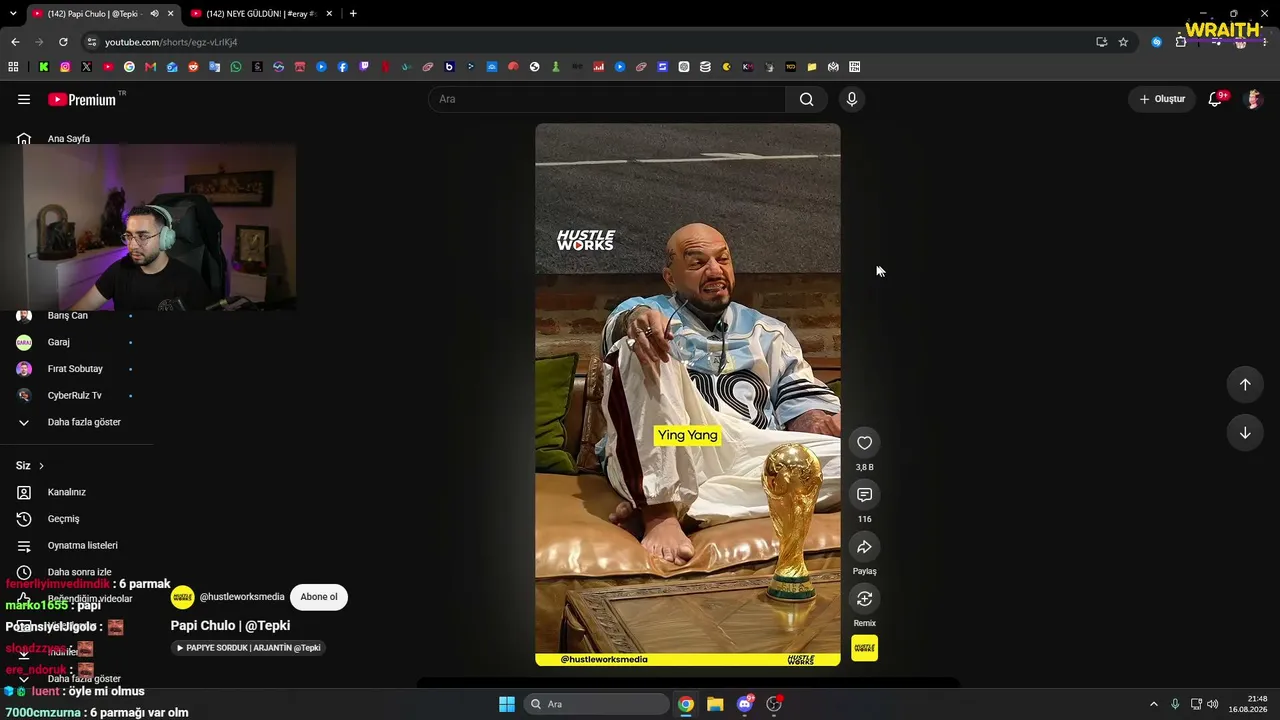Open the YouTube guide hamburger menu

click(x=24, y=99)
